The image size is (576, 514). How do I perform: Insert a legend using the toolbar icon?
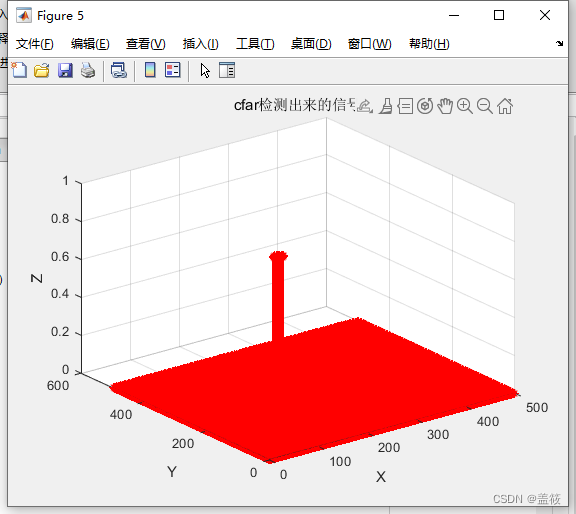click(x=173, y=70)
